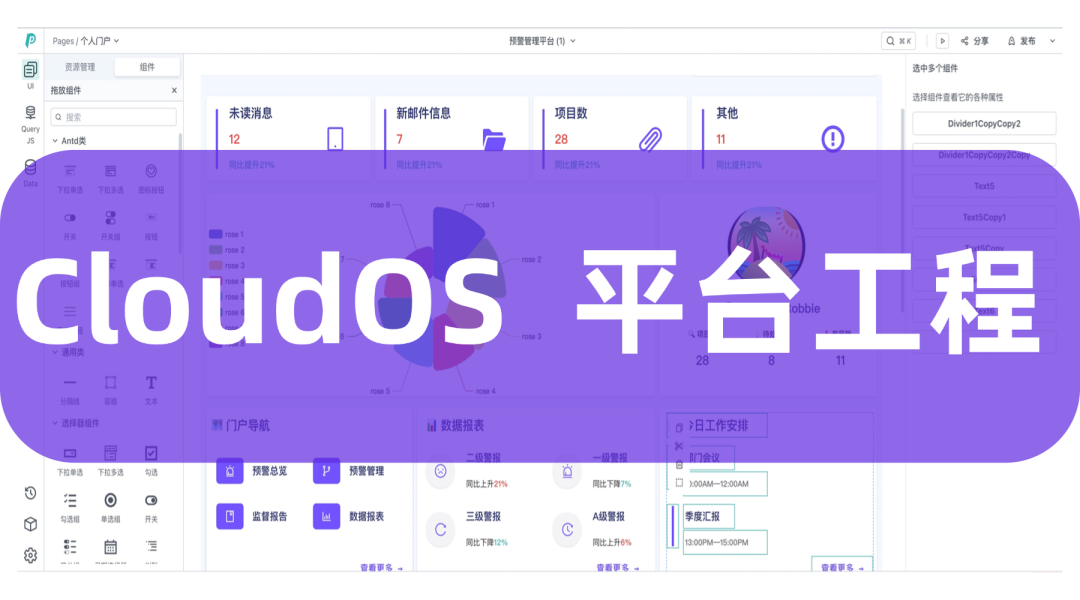Click the canvas vertical scrollbar
1080x600 pixels.
[x=902, y=211]
